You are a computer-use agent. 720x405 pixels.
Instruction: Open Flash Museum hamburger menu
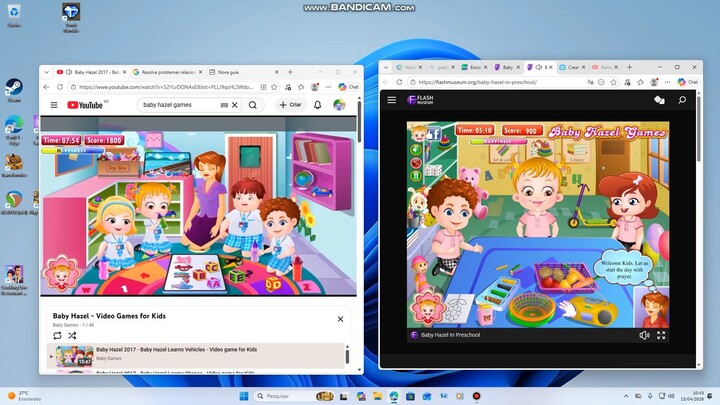[x=392, y=100]
